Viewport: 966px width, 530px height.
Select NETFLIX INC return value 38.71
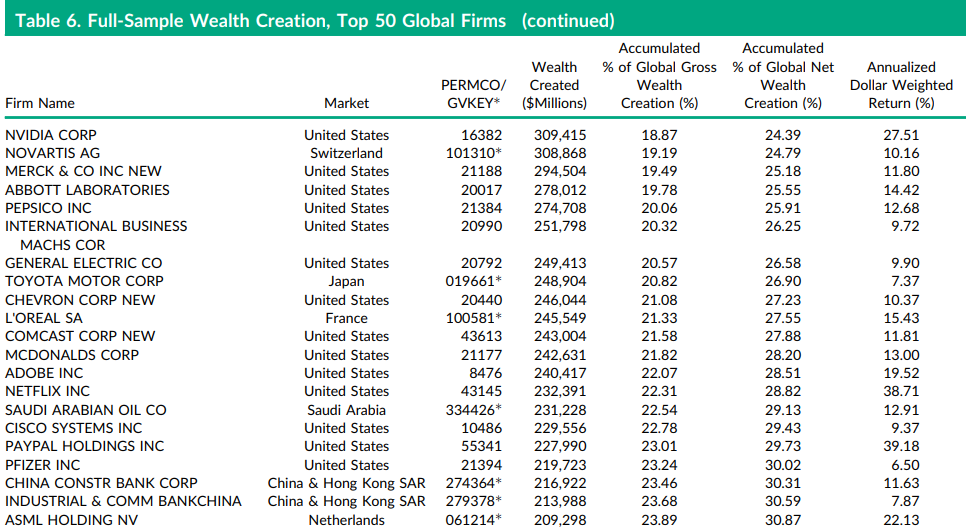901,391
